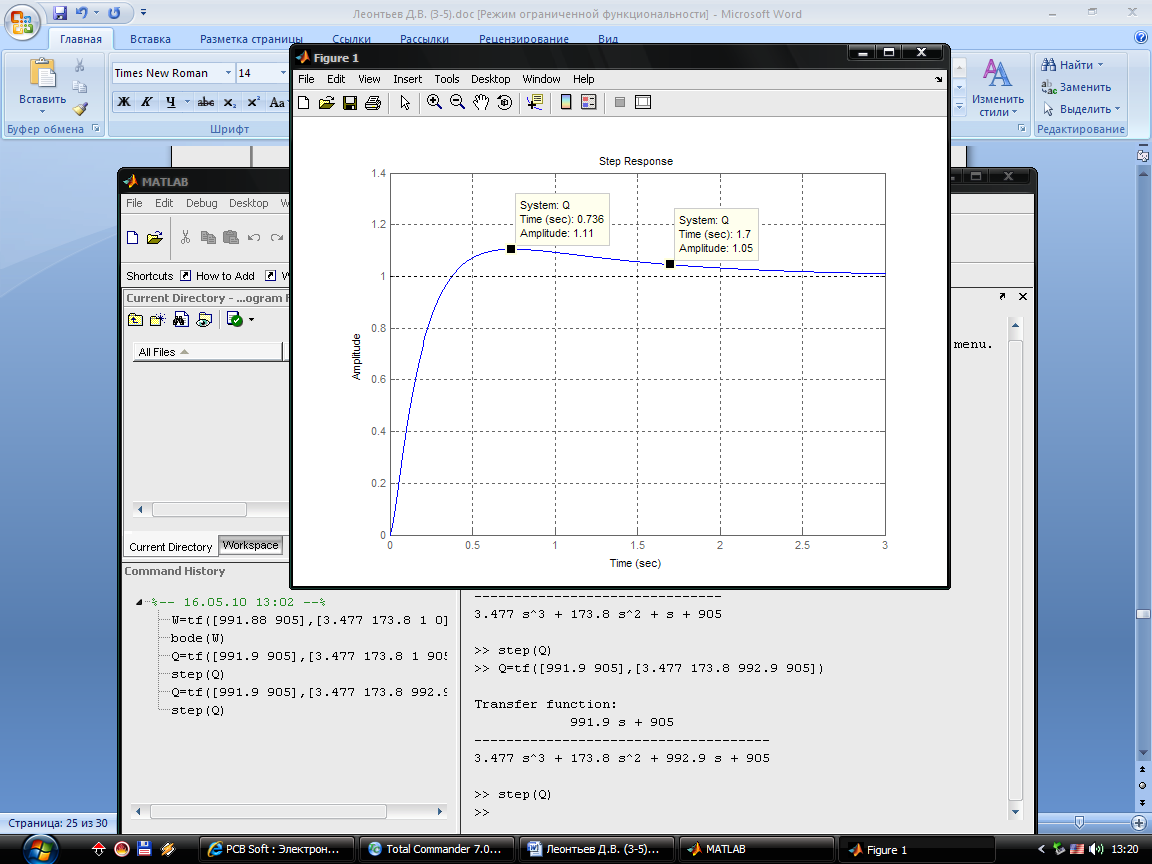Activate the Pan hand tool
Image resolution: width=1152 pixels, height=864 pixels.
coord(481,102)
